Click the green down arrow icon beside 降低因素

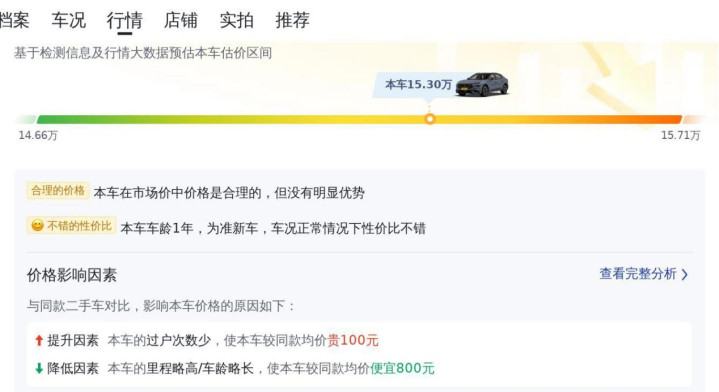coord(39,368)
